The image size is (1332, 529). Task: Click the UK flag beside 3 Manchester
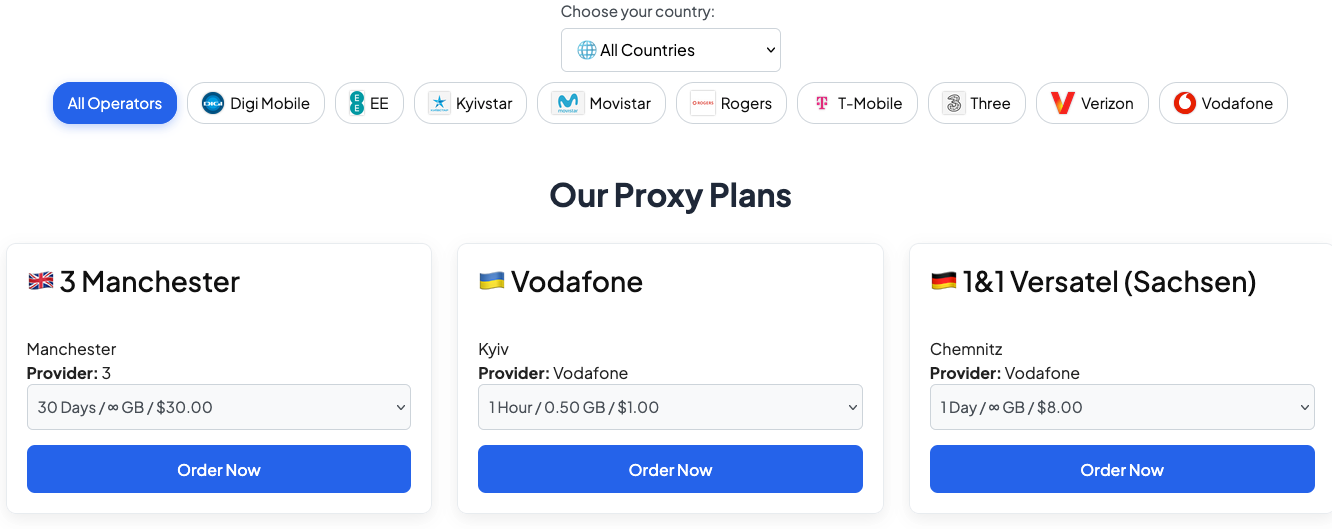click(x=41, y=281)
